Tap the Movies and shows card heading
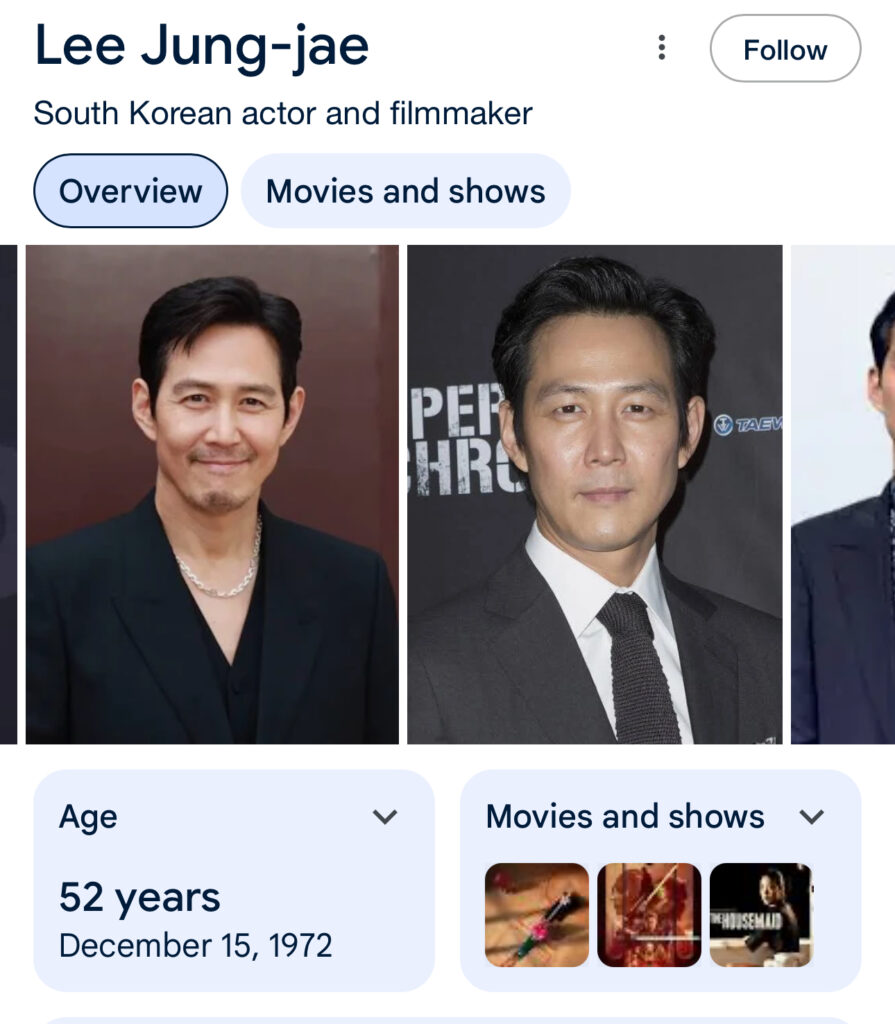The image size is (895, 1024). [625, 817]
